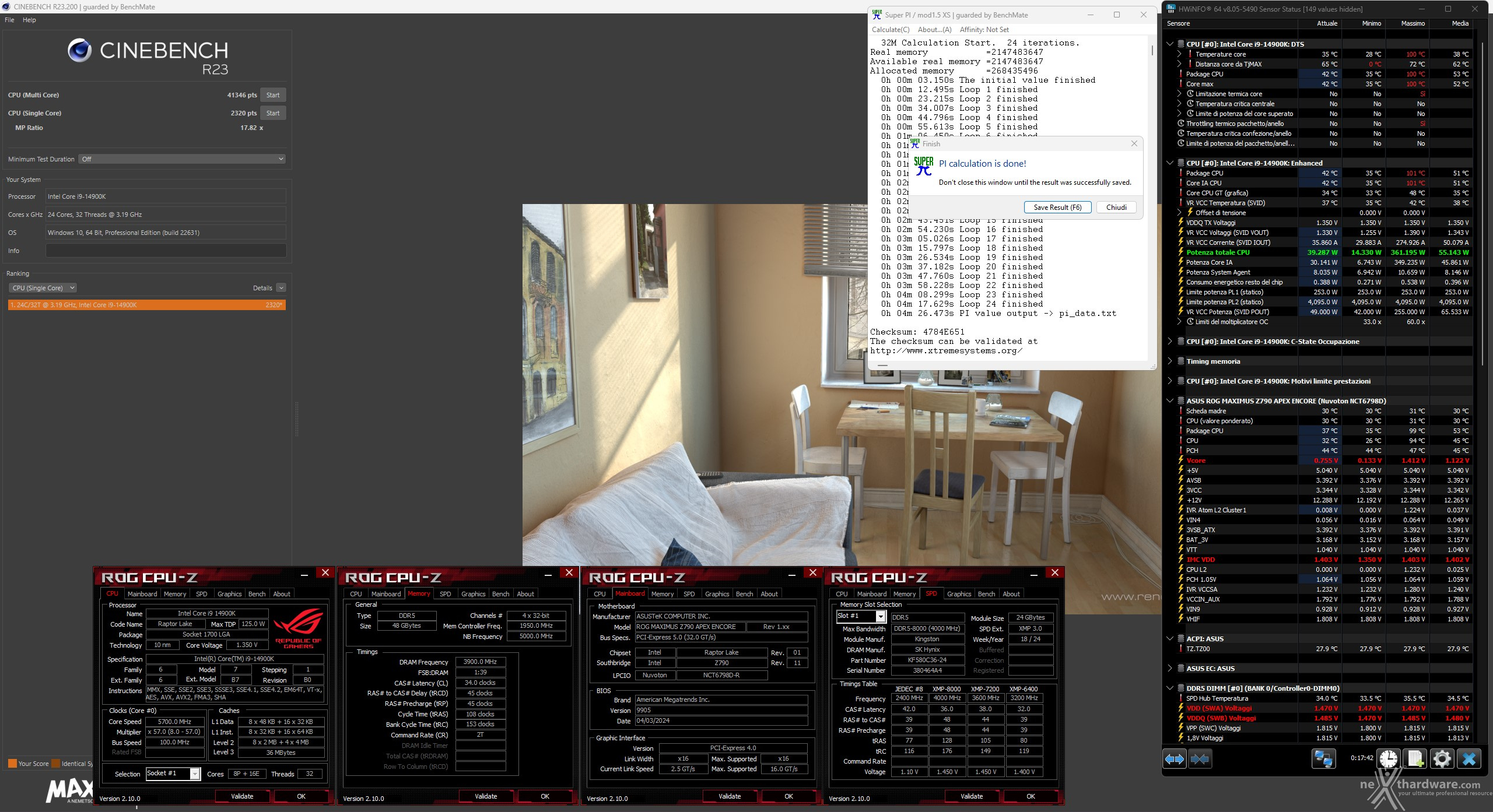Minimize the CPU-Z SPD window
1493x812 pixels.
[1035, 575]
